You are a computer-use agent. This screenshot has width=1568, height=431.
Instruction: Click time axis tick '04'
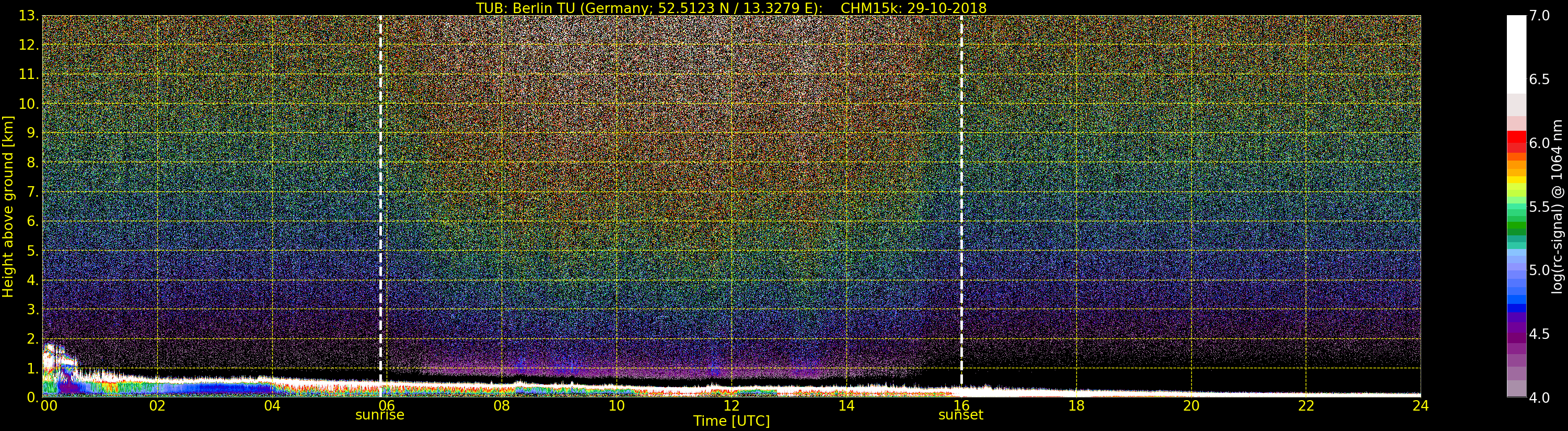pos(272,405)
